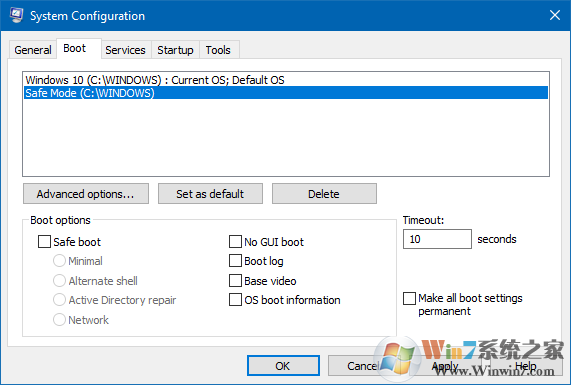Confirm changes with the OK button
Screen dimensions: 571x385
pyautogui.click(x=283, y=366)
